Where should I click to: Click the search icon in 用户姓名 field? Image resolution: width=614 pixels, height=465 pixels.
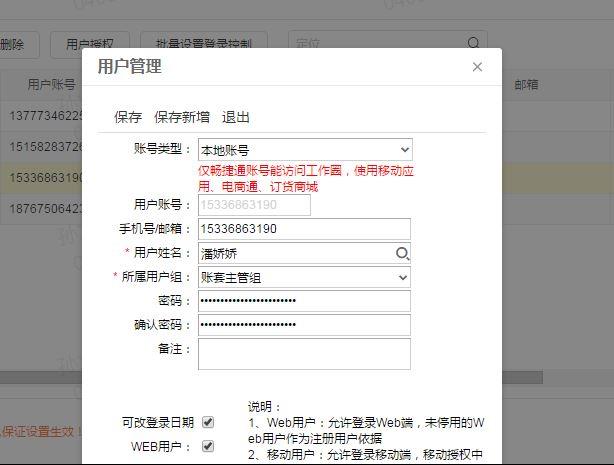402,253
